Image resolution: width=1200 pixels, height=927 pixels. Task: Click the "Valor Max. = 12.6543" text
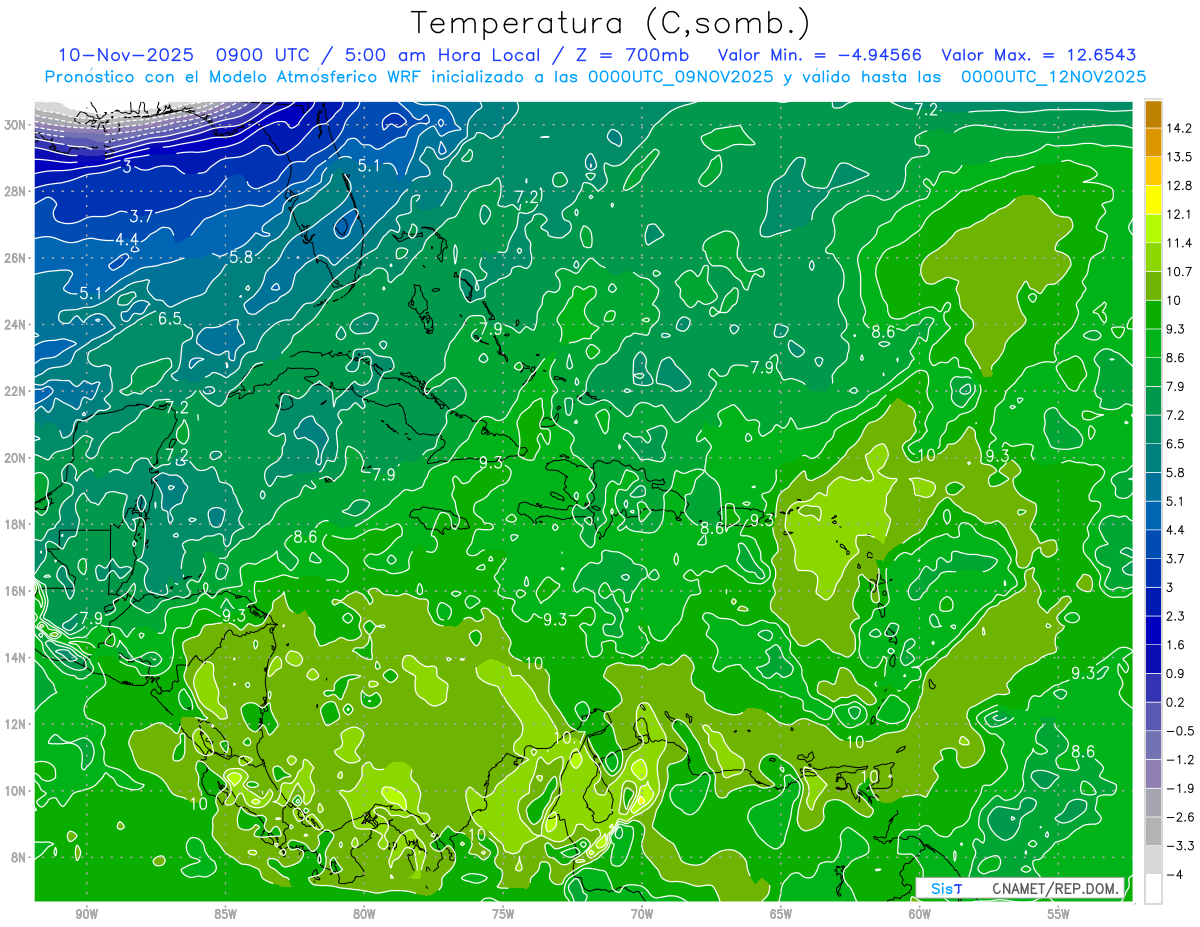tap(1038, 55)
